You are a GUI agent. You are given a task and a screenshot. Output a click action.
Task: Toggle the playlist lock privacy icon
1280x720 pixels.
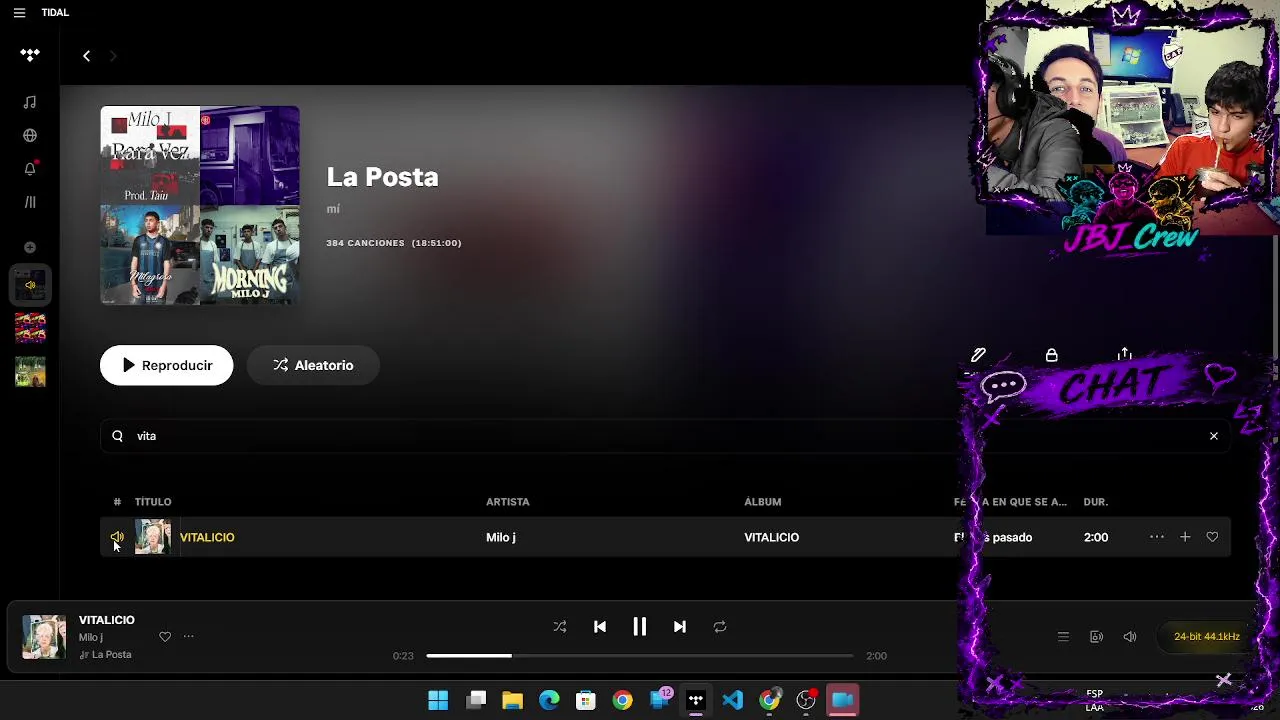1051,355
